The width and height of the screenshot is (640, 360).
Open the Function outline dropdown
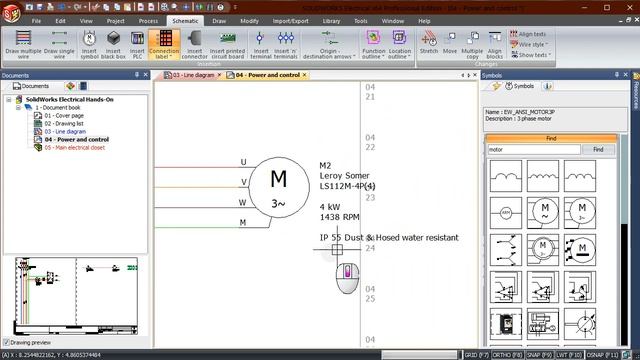click(373, 44)
